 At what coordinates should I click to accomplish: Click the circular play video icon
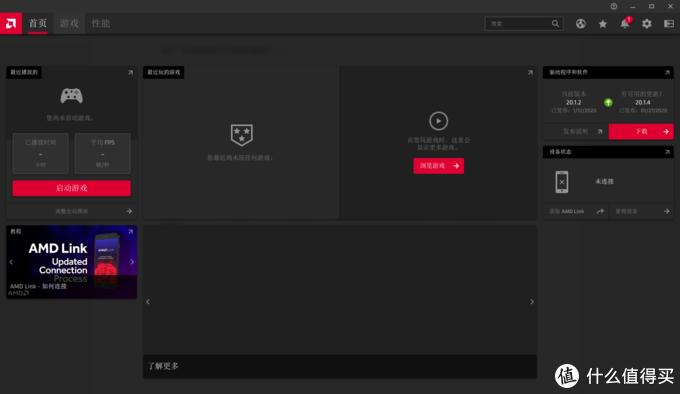[x=438, y=121]
